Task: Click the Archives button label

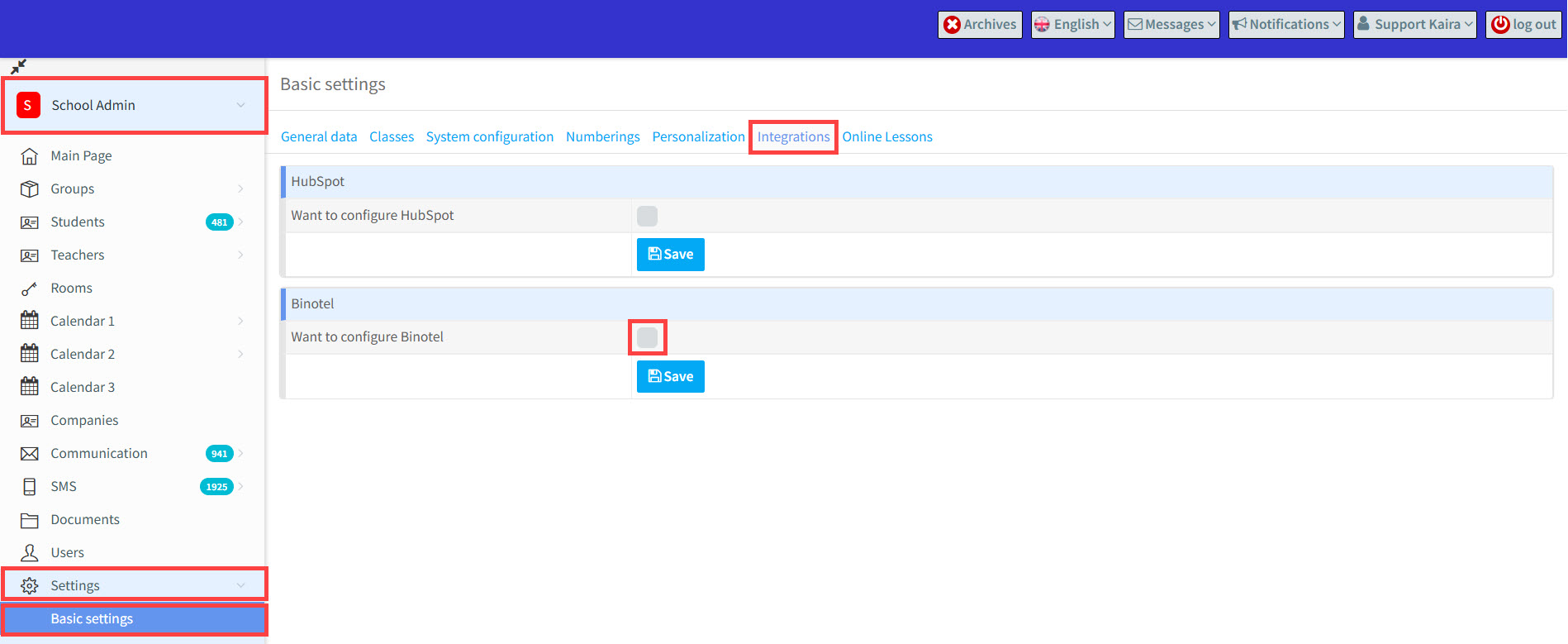Action: point(990,25)
